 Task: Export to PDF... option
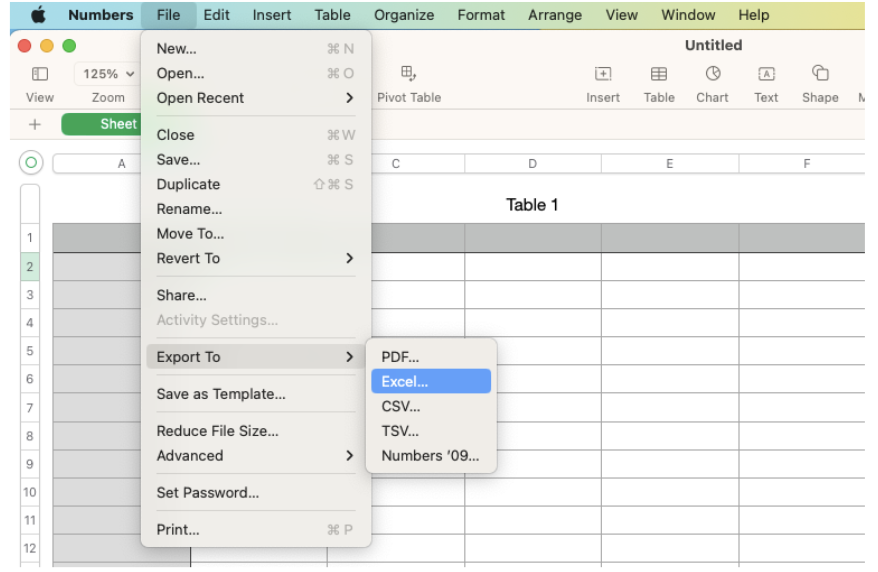[431, 357]
